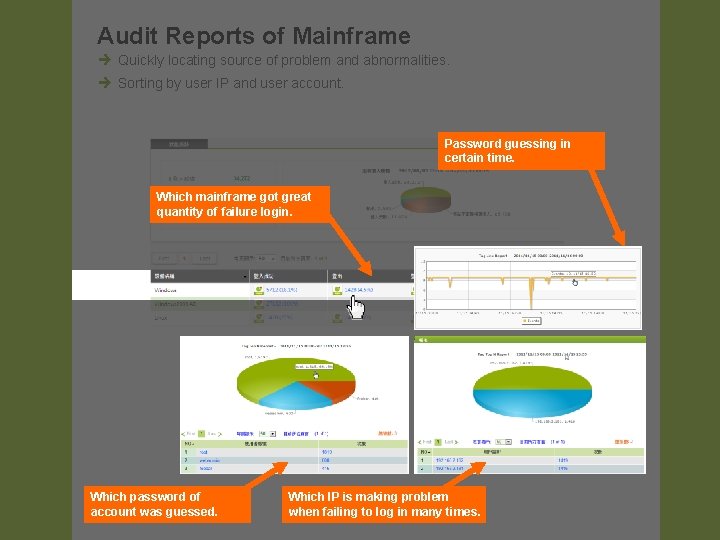Open the last row's name link in the password table

click(x=206, y=469)
